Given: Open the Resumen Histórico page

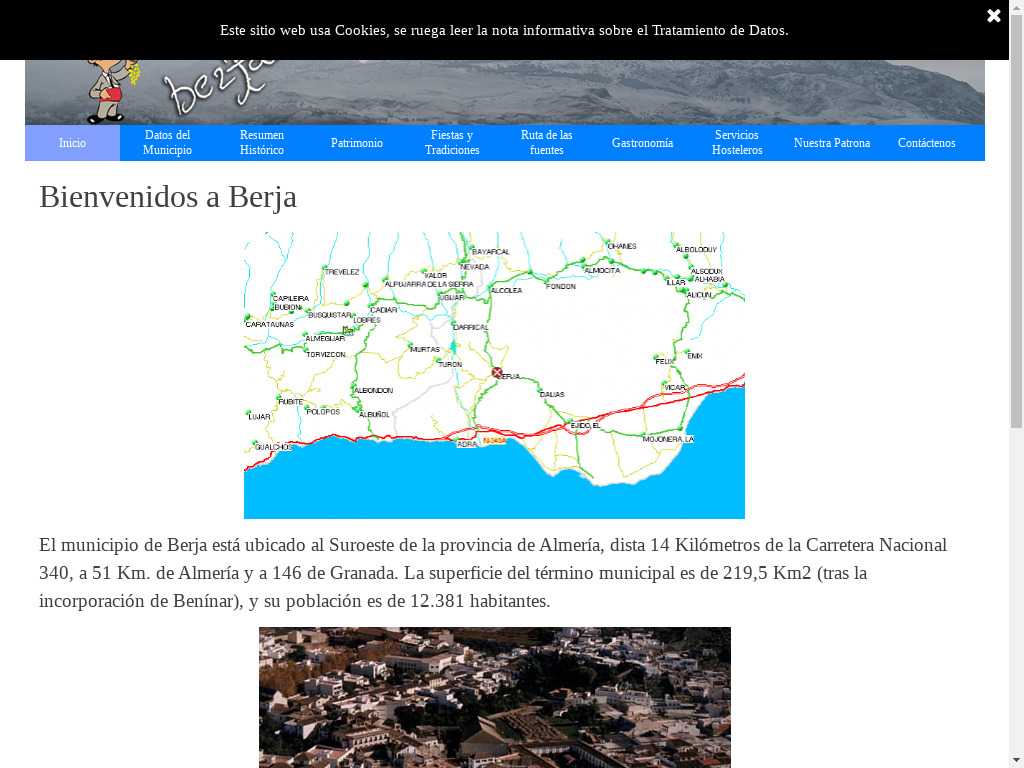Looking at the screenshot, I should 262,143.
